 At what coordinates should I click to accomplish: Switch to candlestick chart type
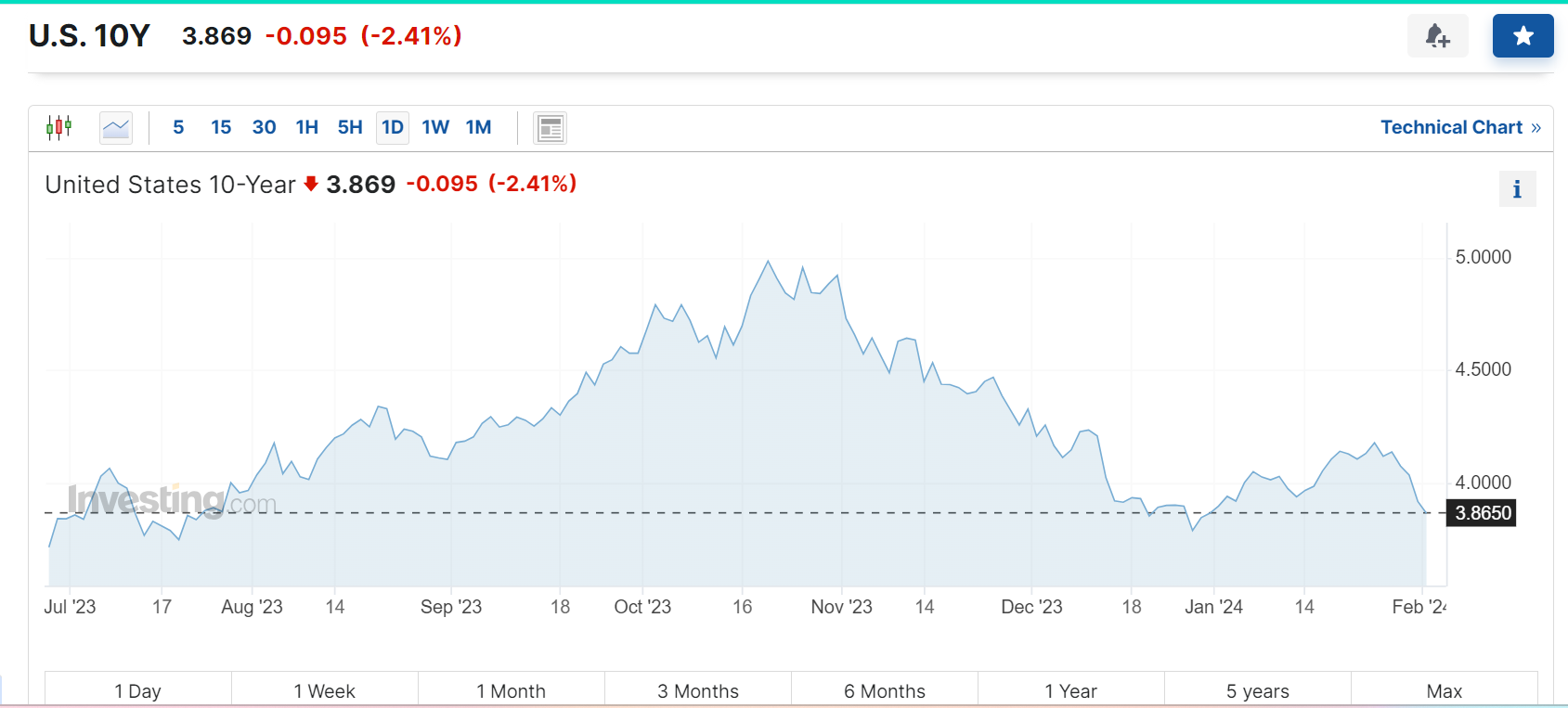click(59, 127)
